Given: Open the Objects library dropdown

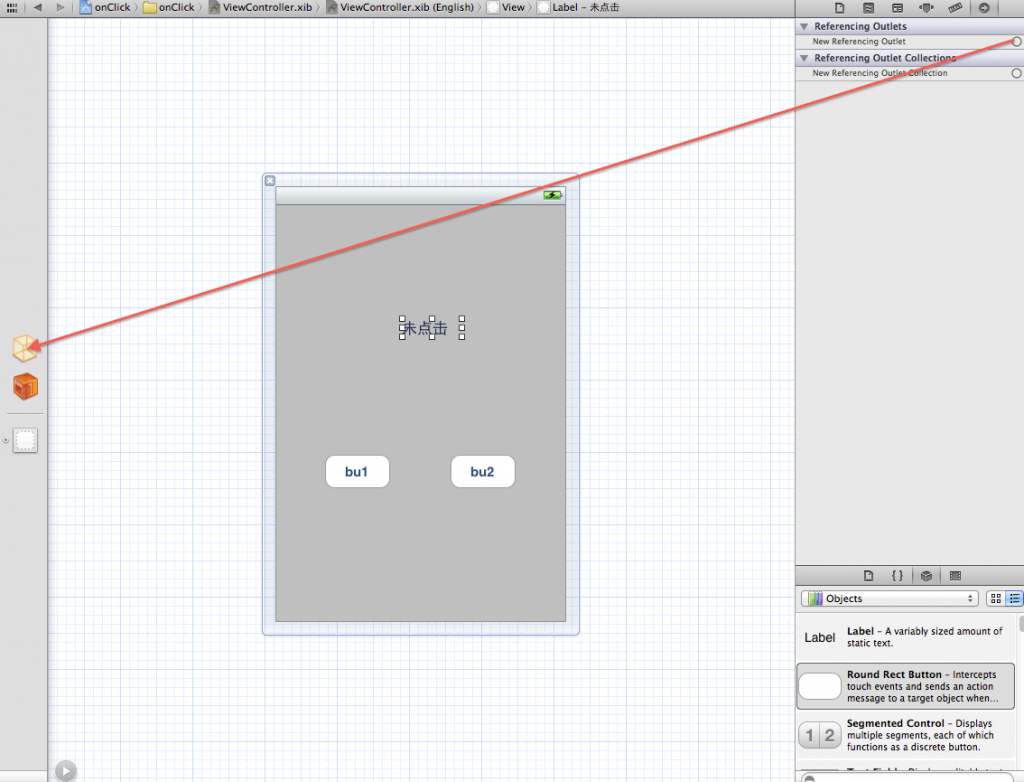Looking at the screenshot, I should (889, 598).
